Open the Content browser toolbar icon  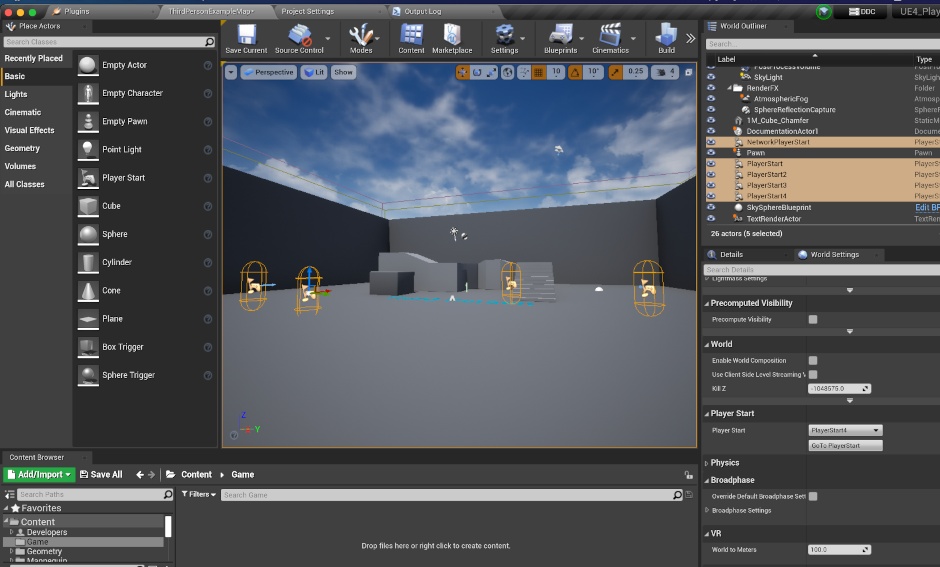tap(411, 36)
